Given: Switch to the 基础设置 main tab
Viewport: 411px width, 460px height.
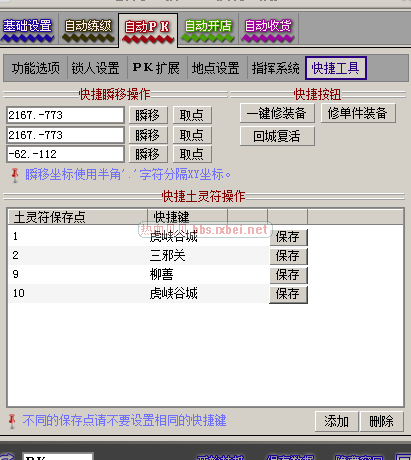Looking at the screenshot, I should coord(28,29).
